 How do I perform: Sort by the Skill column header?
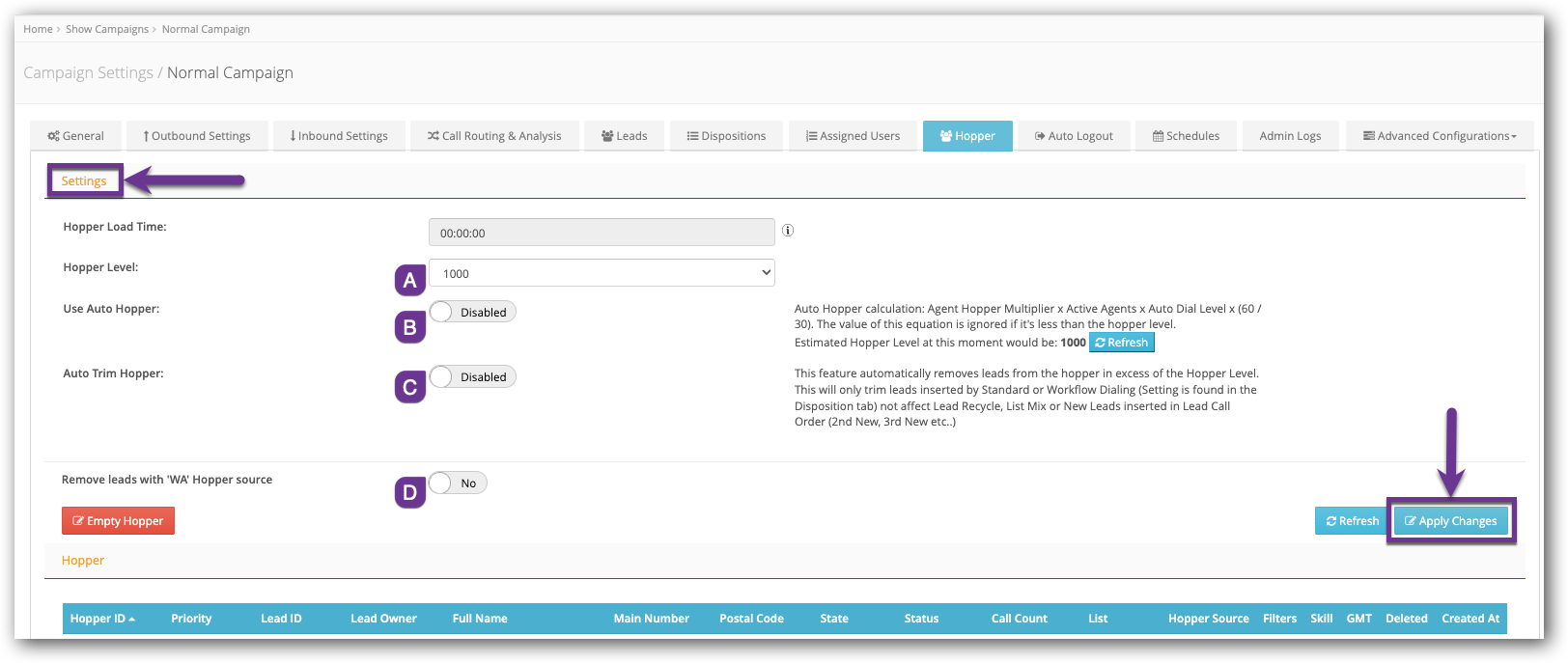1322,619
